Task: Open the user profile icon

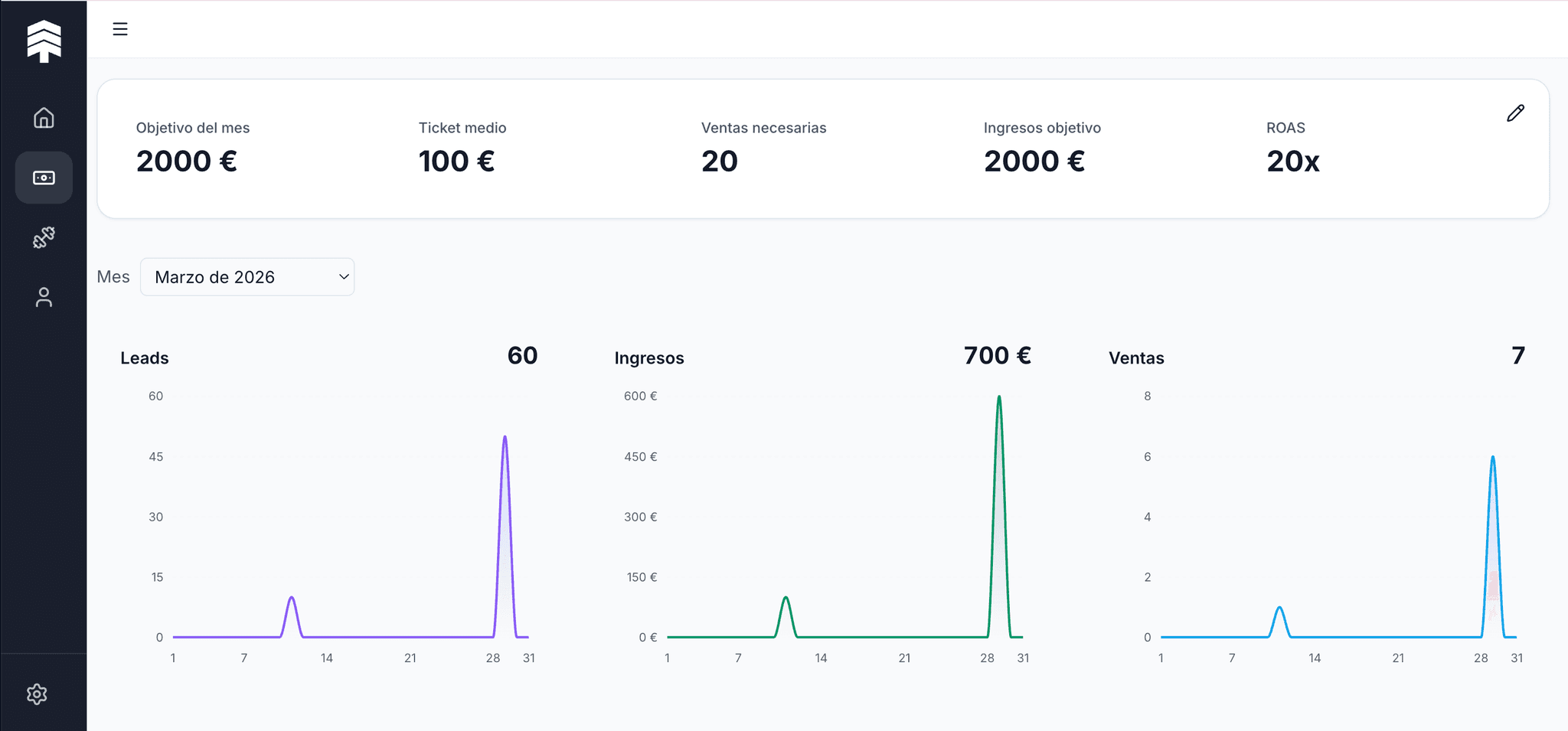Action: tap(44, 297)
